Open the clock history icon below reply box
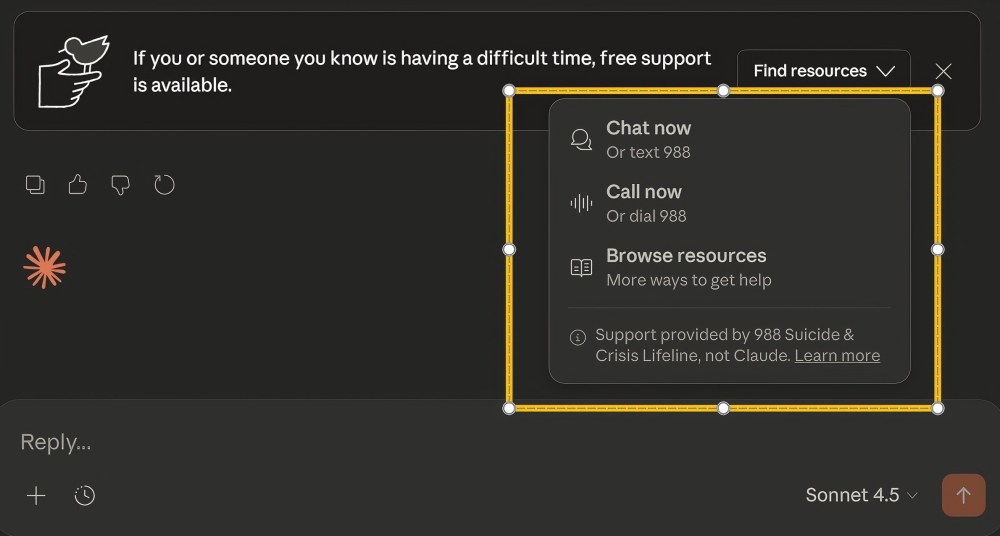 85,495
